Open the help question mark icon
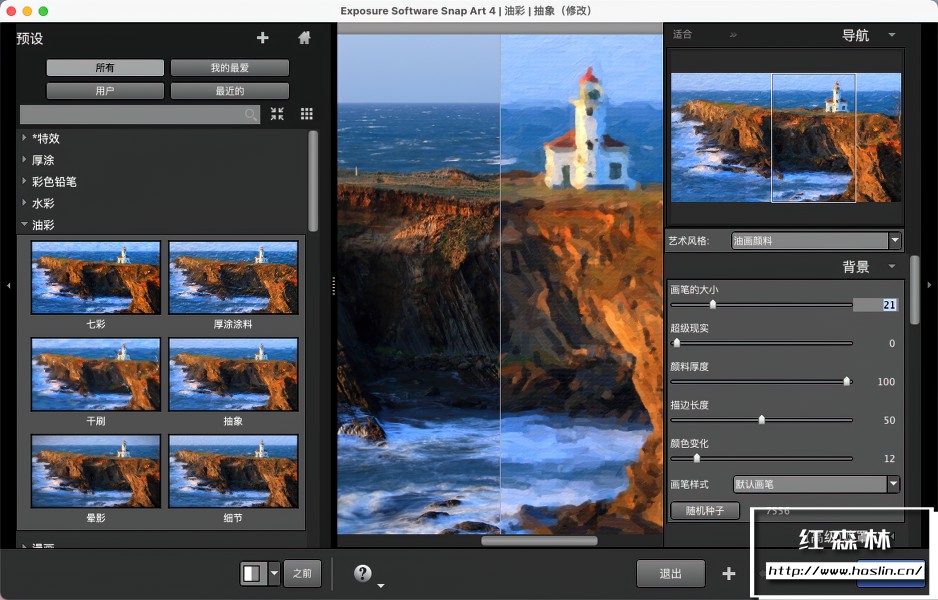This screenshot has width=938, height=600. click(x=362, y=572)
